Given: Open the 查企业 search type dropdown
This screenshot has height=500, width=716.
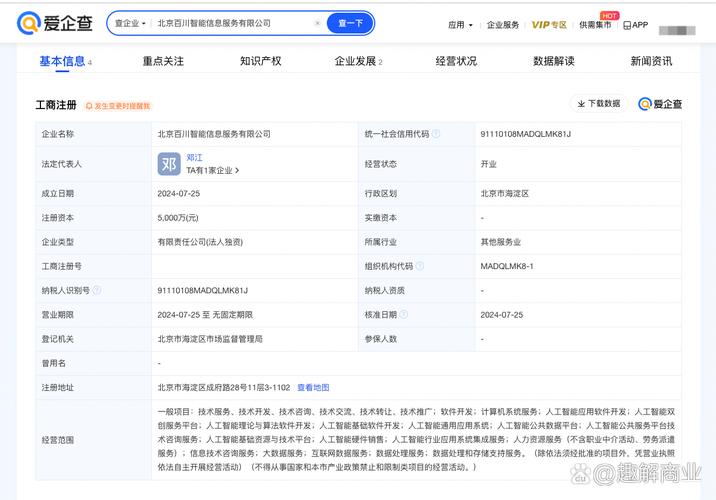Looking at the screenshot, I should click(x=130, y=23).
